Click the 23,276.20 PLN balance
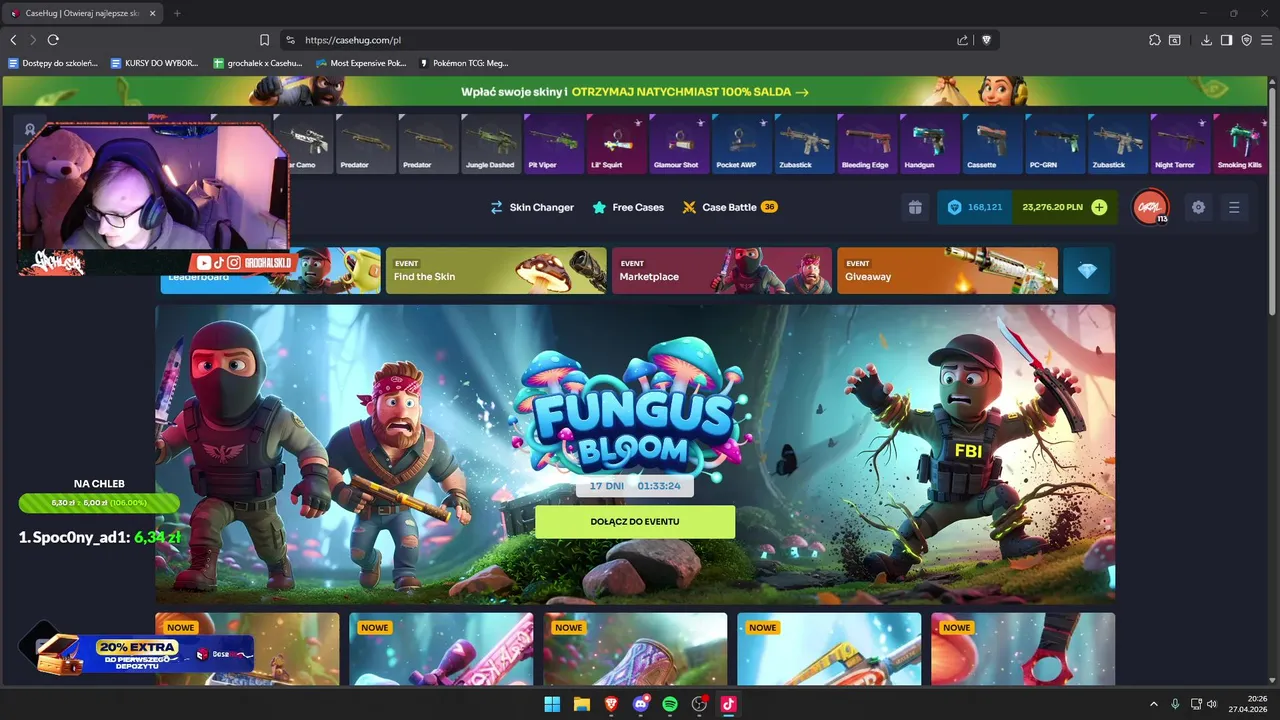This screenshot has height=720, width=1280. [1052, 207]
